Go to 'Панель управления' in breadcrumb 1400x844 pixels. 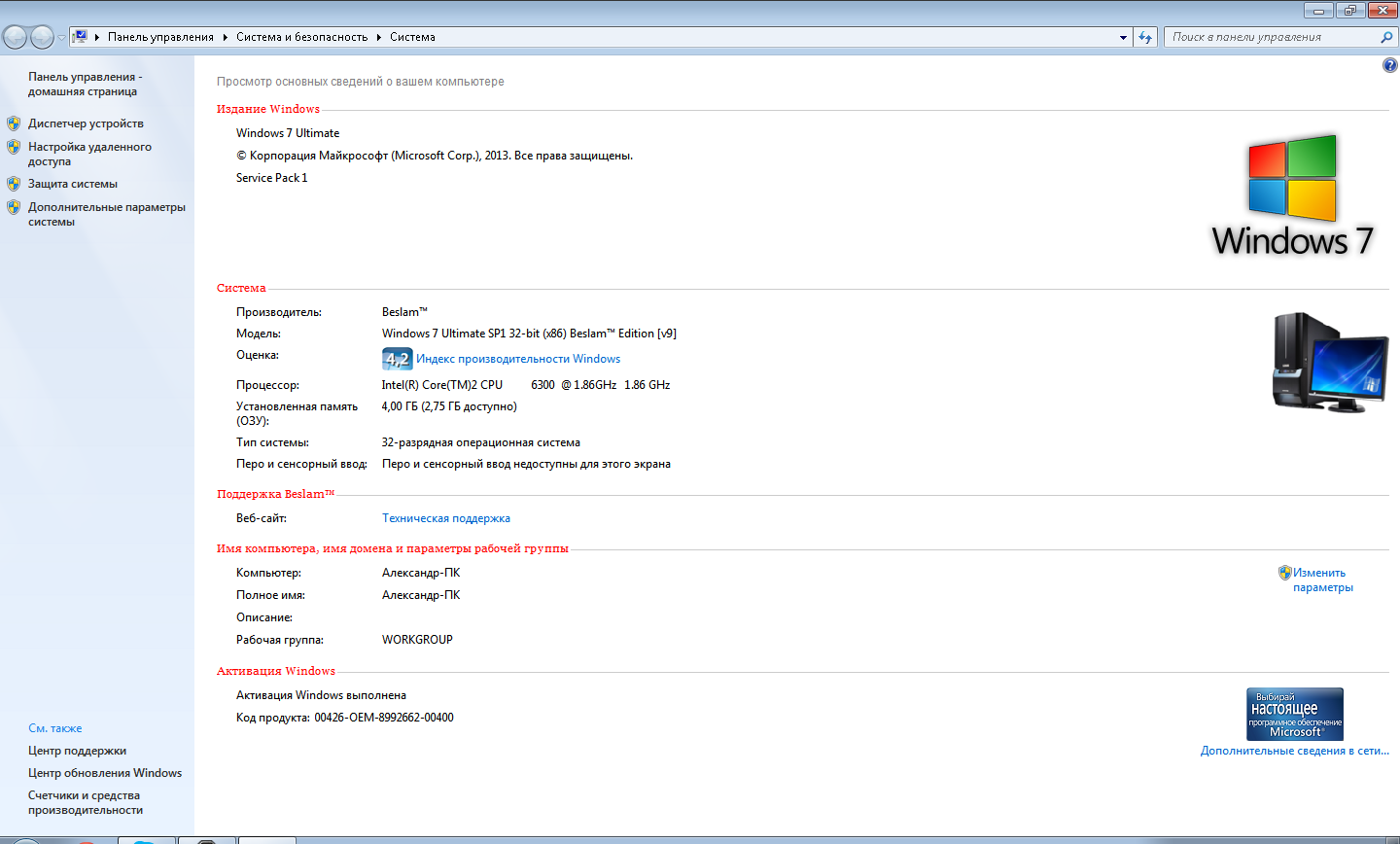click(x=160, y=37)
